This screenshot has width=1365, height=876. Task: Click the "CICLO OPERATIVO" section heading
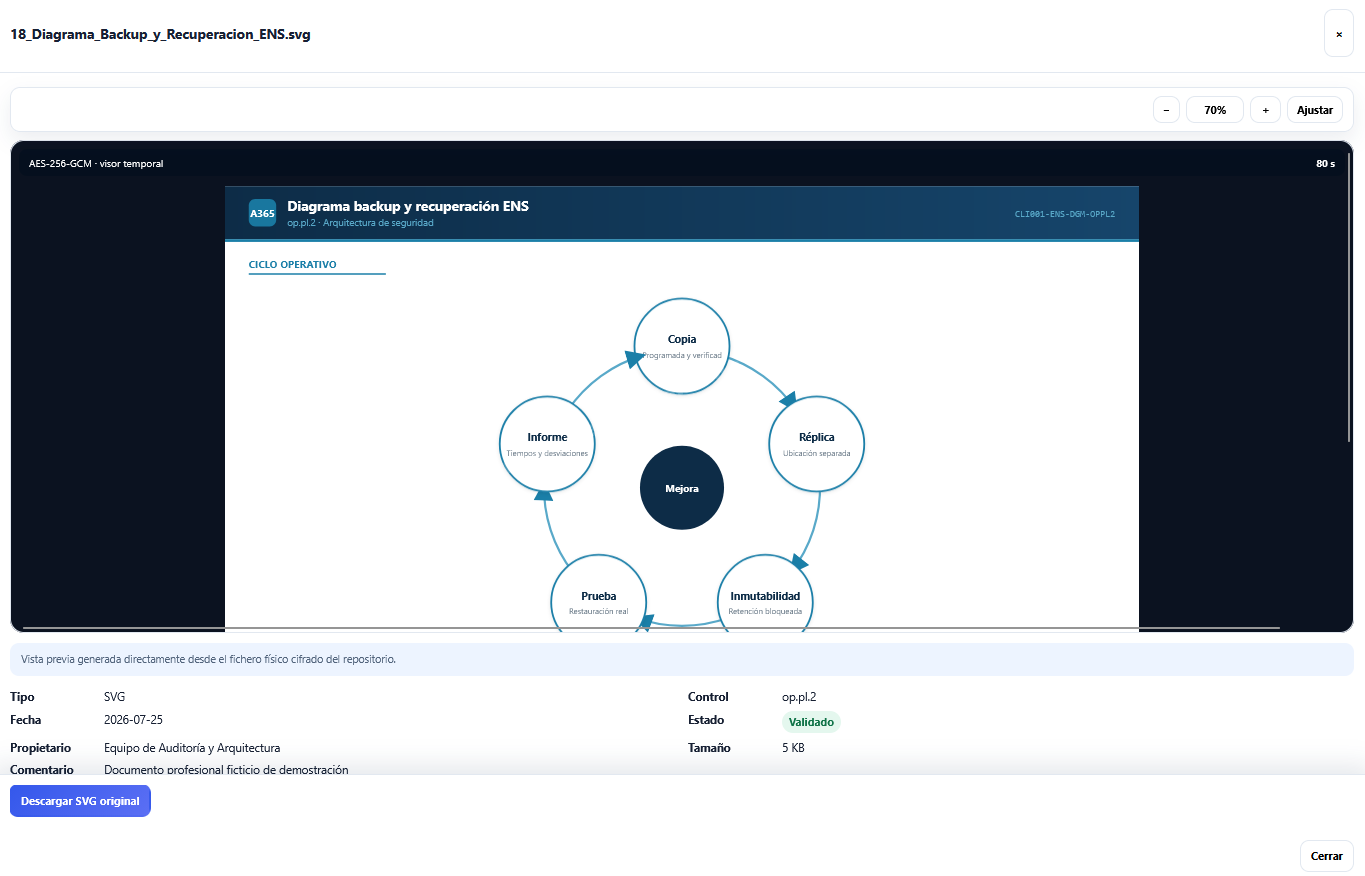coord(293,265)
